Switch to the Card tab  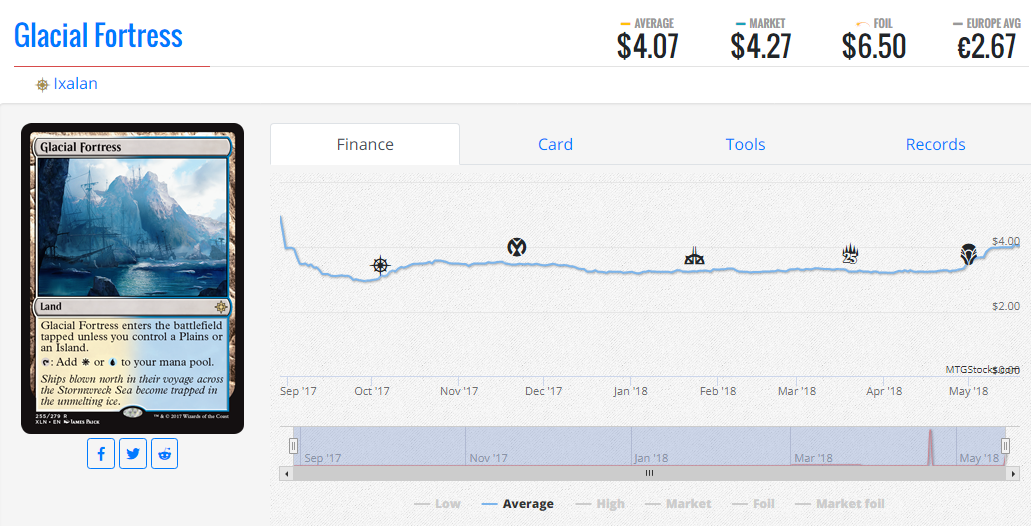[555, 145]
